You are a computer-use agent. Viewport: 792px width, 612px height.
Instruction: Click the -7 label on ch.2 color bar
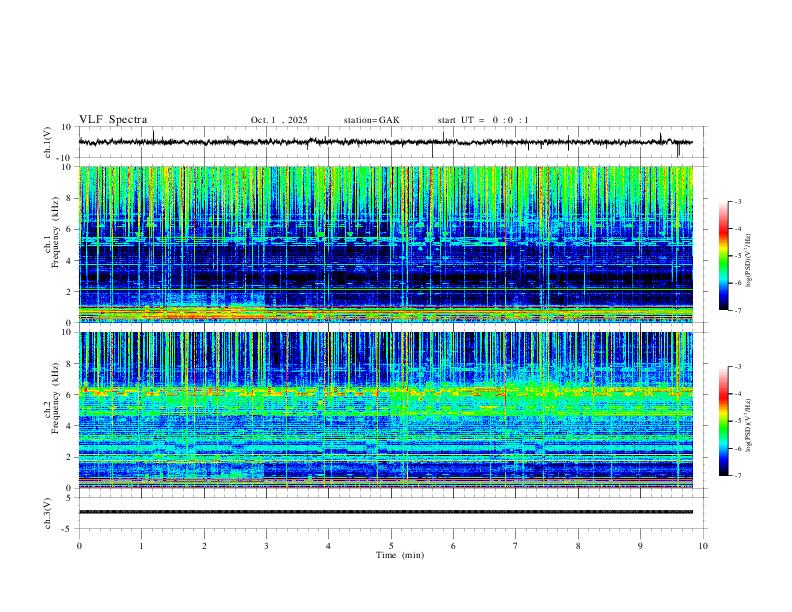[738, 476]
